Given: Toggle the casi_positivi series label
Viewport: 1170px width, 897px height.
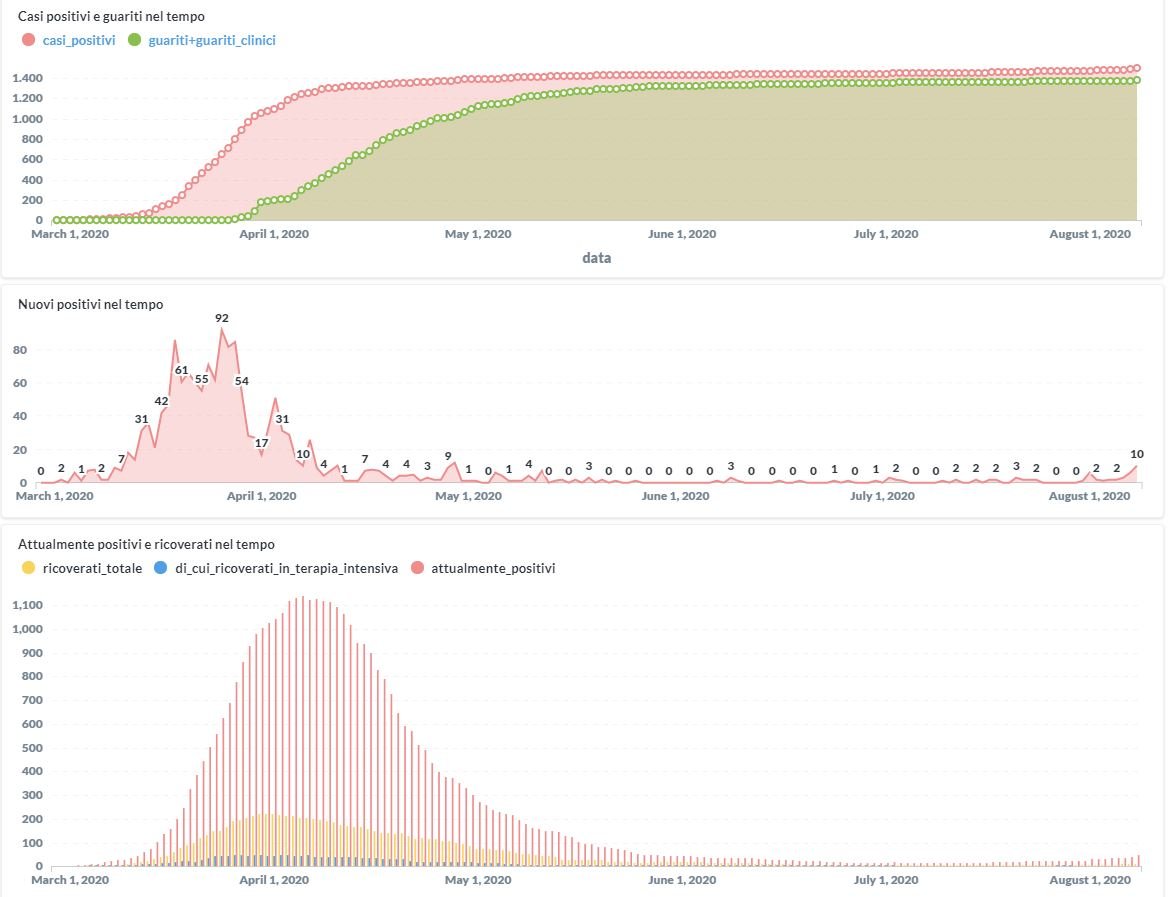Looking at the screenshot, I should [78, 40].
